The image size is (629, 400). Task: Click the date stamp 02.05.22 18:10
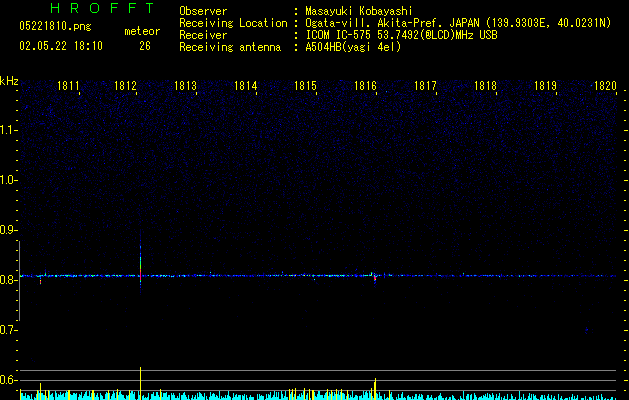[61, 46]
